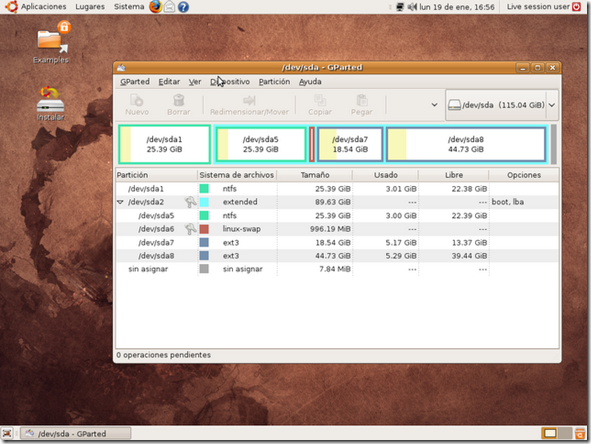The width and height of the screenshot is (591, 444).
Task: Open the Partición menu
Action: click(x=274, y=82)
